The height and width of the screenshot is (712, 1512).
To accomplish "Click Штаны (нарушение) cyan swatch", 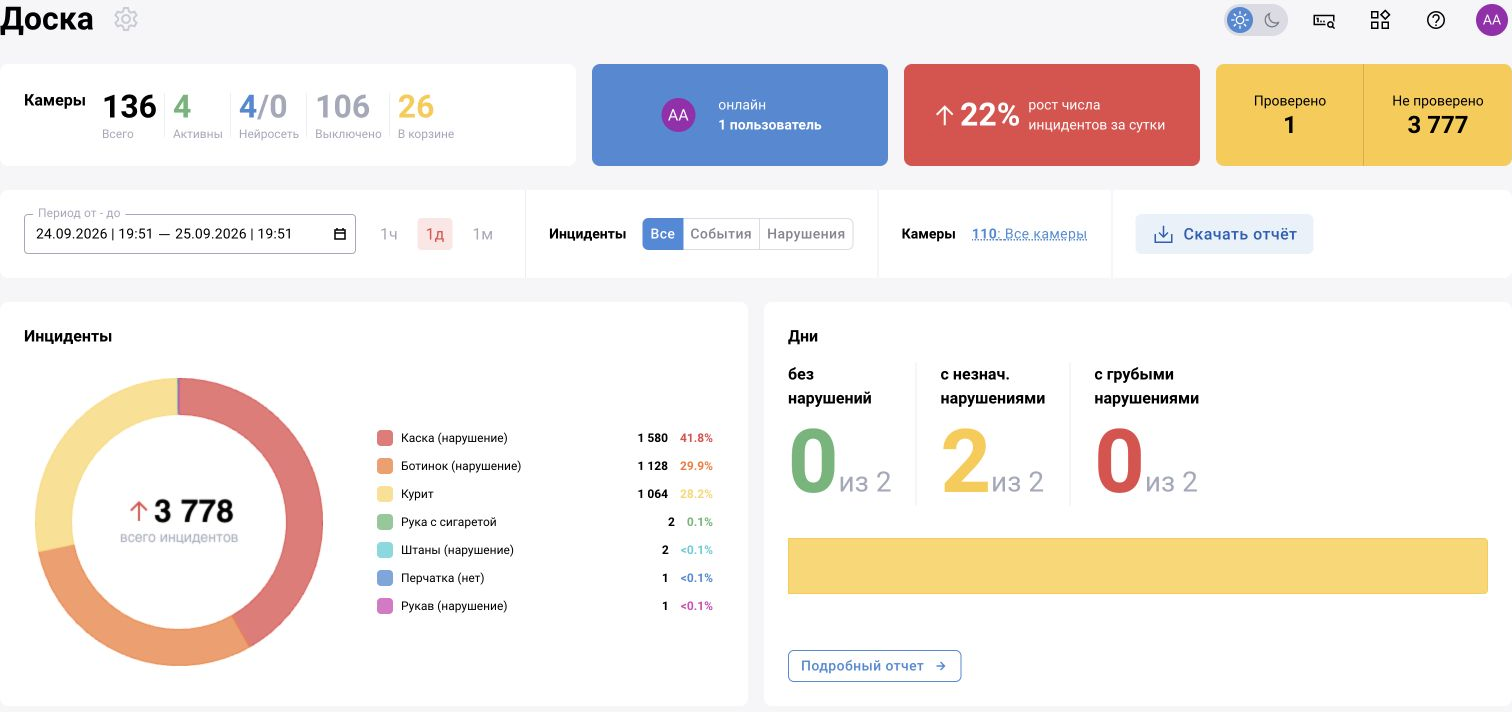I will pos(385,550).
